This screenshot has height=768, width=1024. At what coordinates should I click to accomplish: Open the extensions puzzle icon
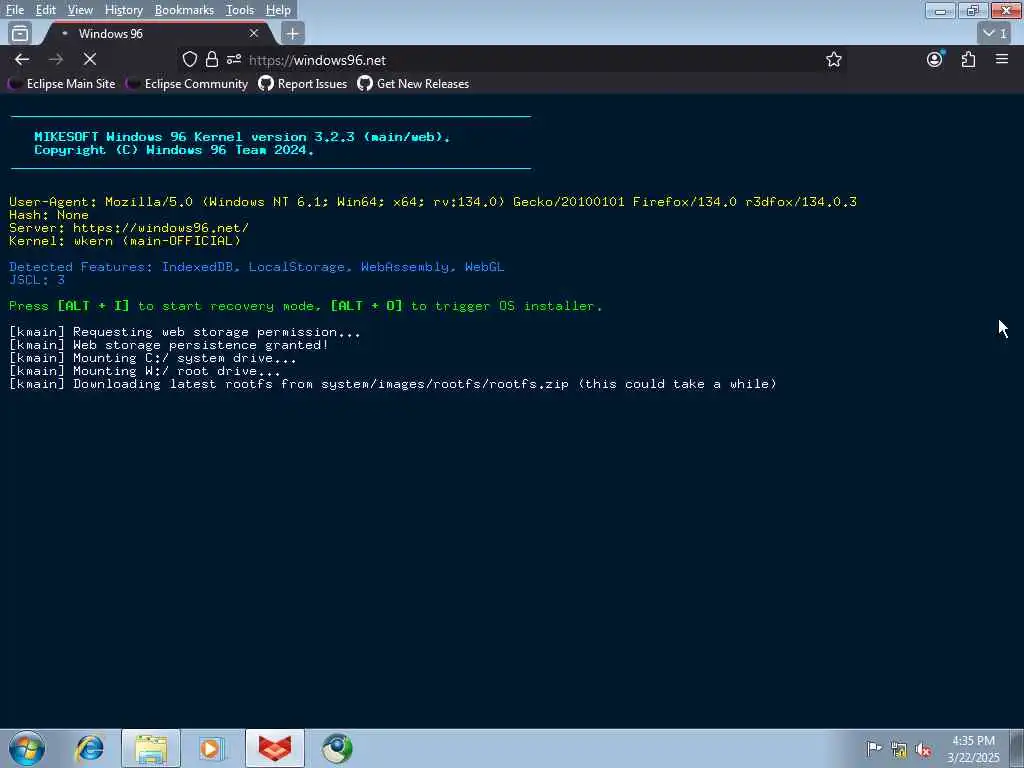(968, 59)
